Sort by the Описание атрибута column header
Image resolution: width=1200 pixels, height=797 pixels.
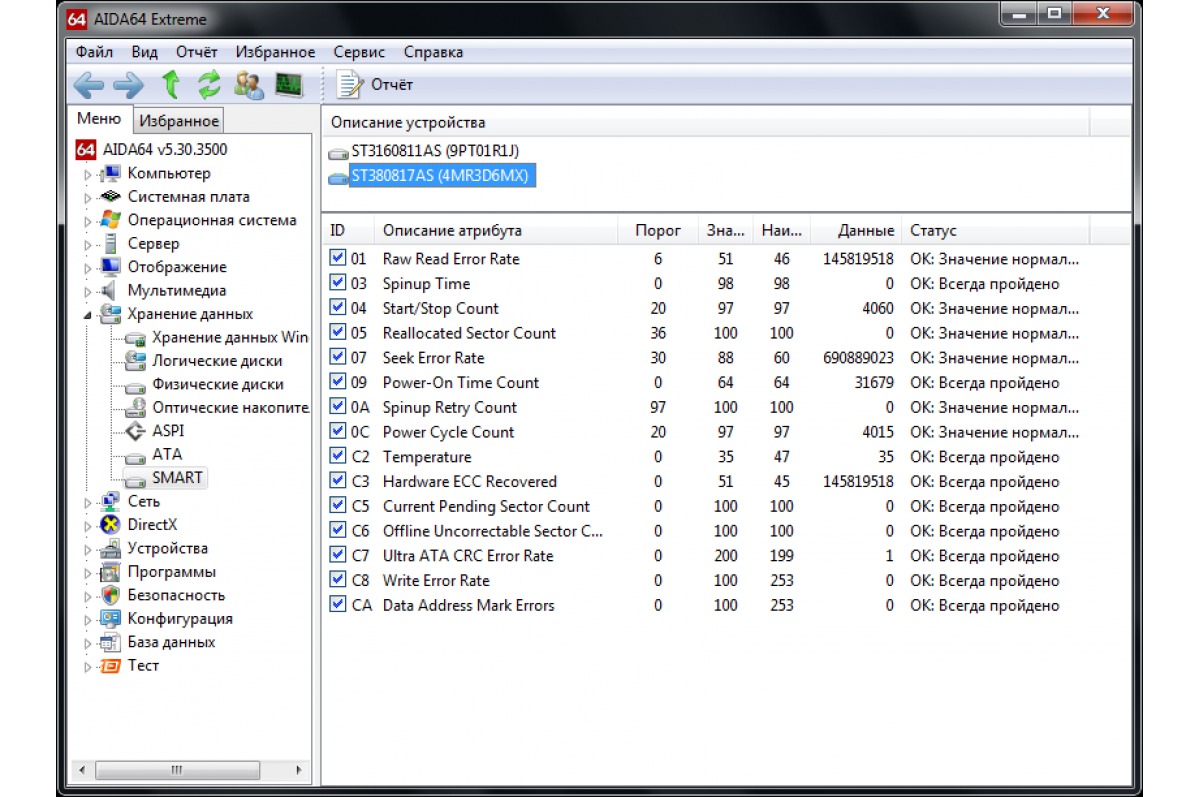click(496, 231)
